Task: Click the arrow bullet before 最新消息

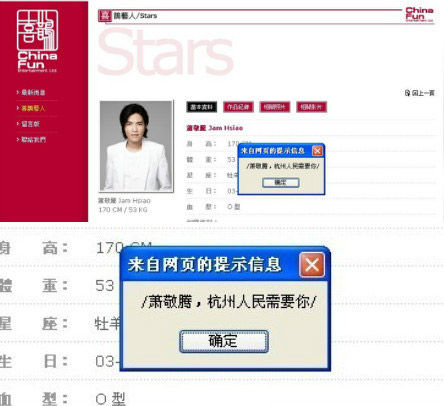Action: coord(18,92)
